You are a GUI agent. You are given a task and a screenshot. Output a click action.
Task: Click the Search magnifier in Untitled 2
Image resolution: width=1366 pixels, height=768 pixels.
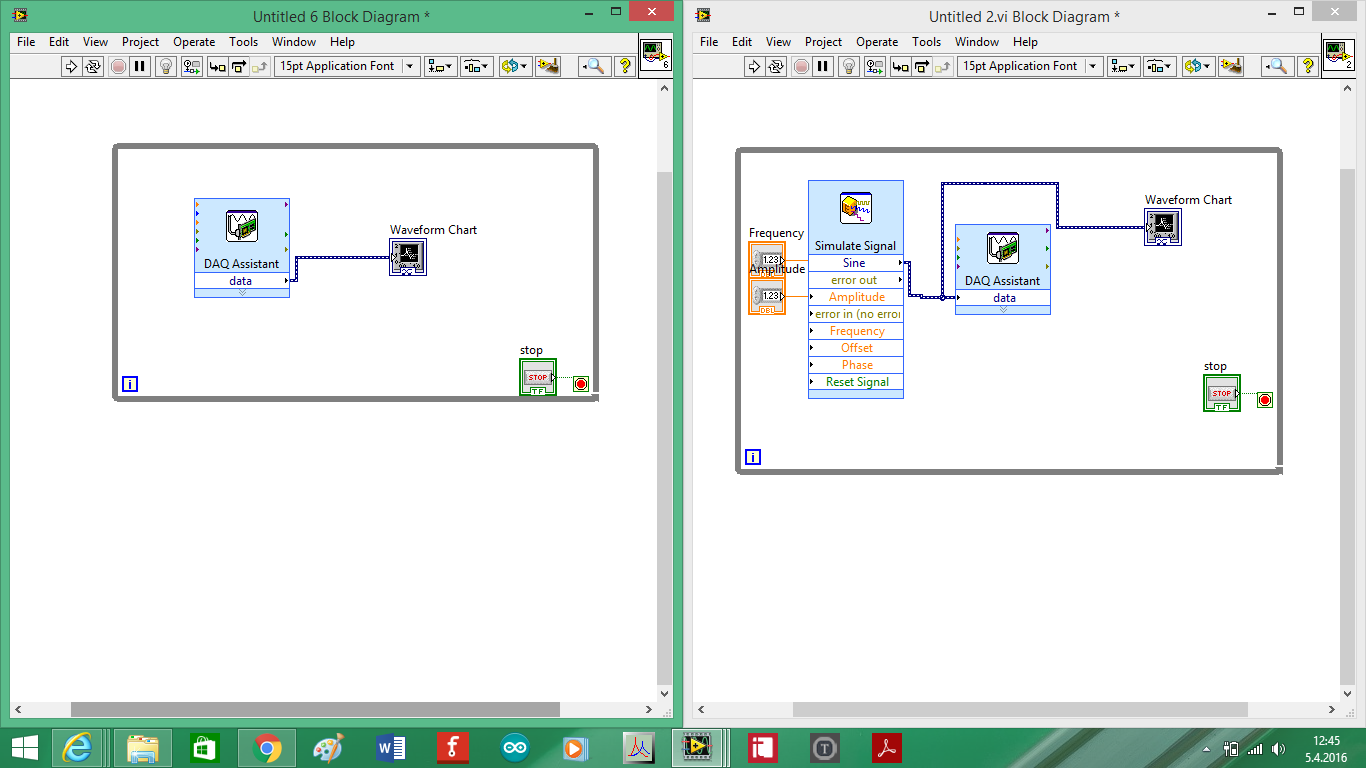pyautogui.click(x=1277, y=66)
